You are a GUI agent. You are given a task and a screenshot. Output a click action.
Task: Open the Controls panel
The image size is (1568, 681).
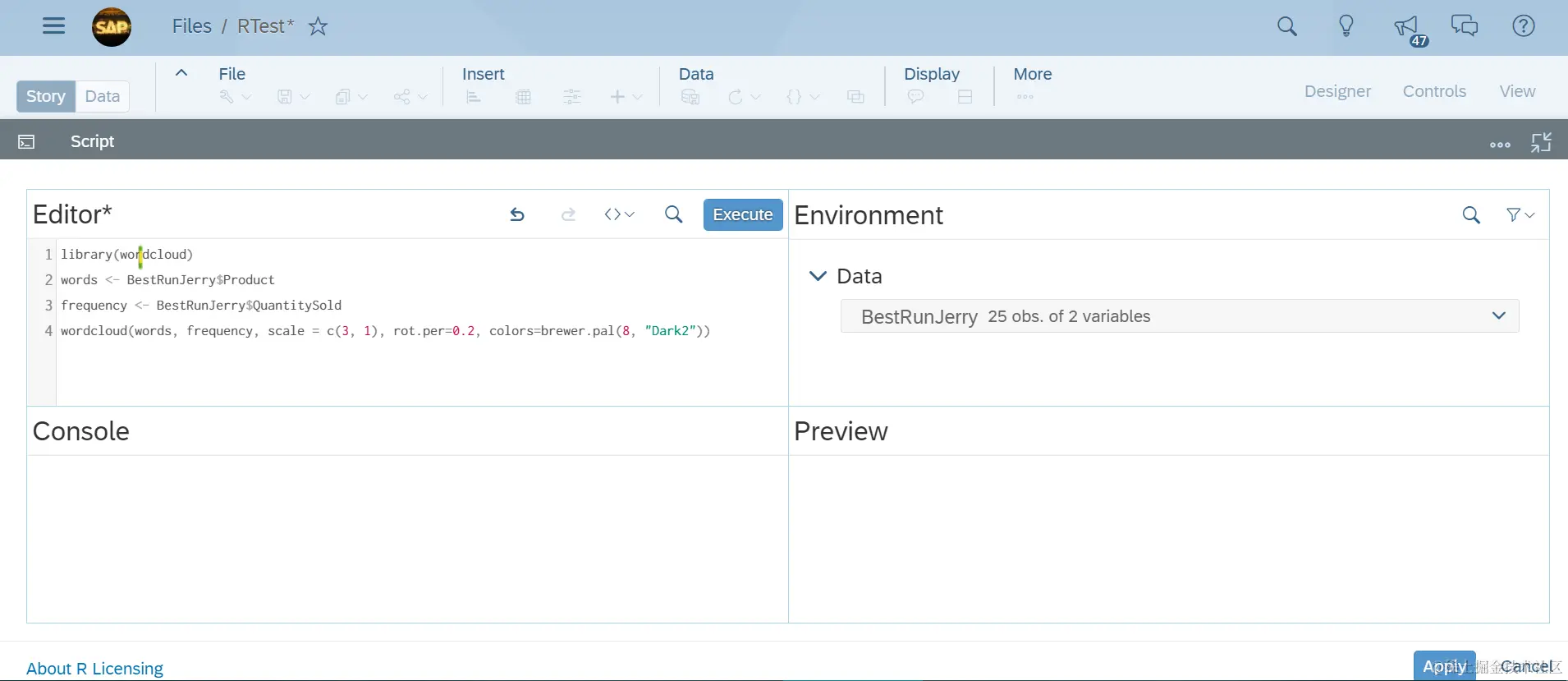click(1434, 91)
